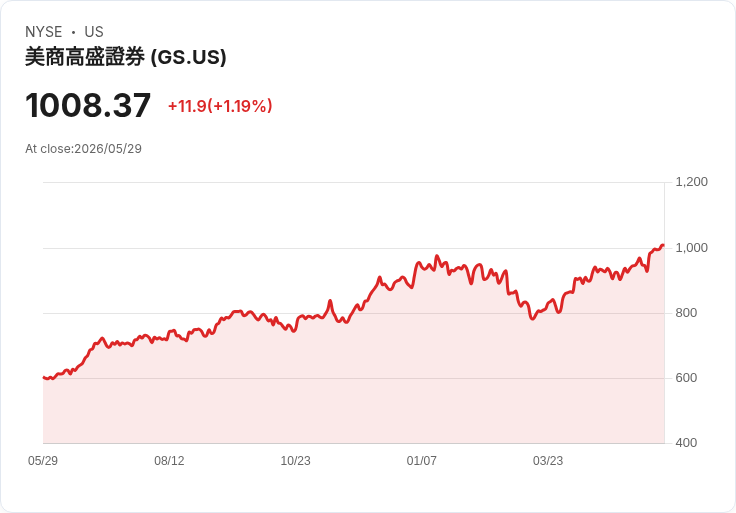The width and height of the screenshot is (736, 513).
Task: Click the 03/23 x-axis date label
Action: [x=548, y=460]
